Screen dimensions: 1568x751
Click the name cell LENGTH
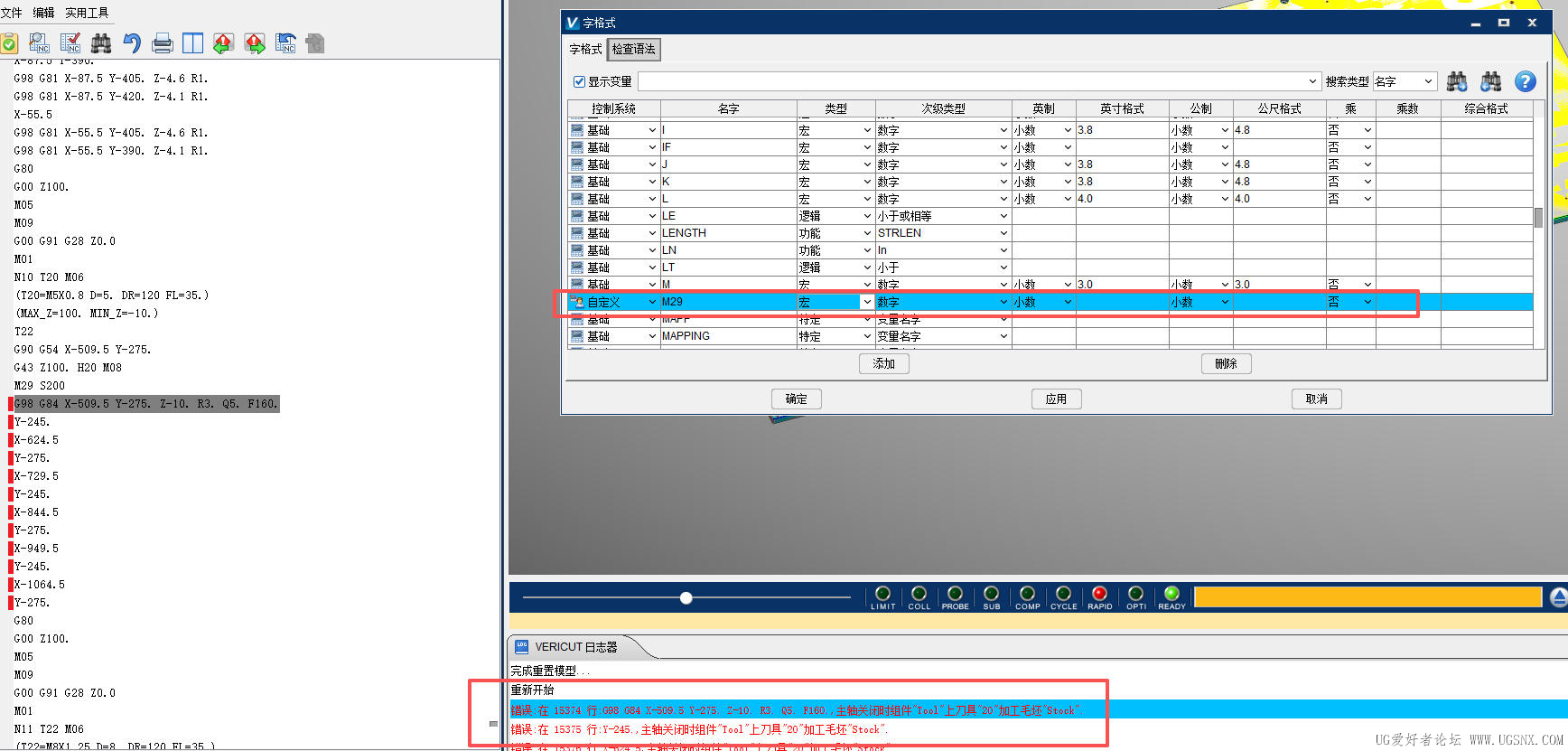729,233
